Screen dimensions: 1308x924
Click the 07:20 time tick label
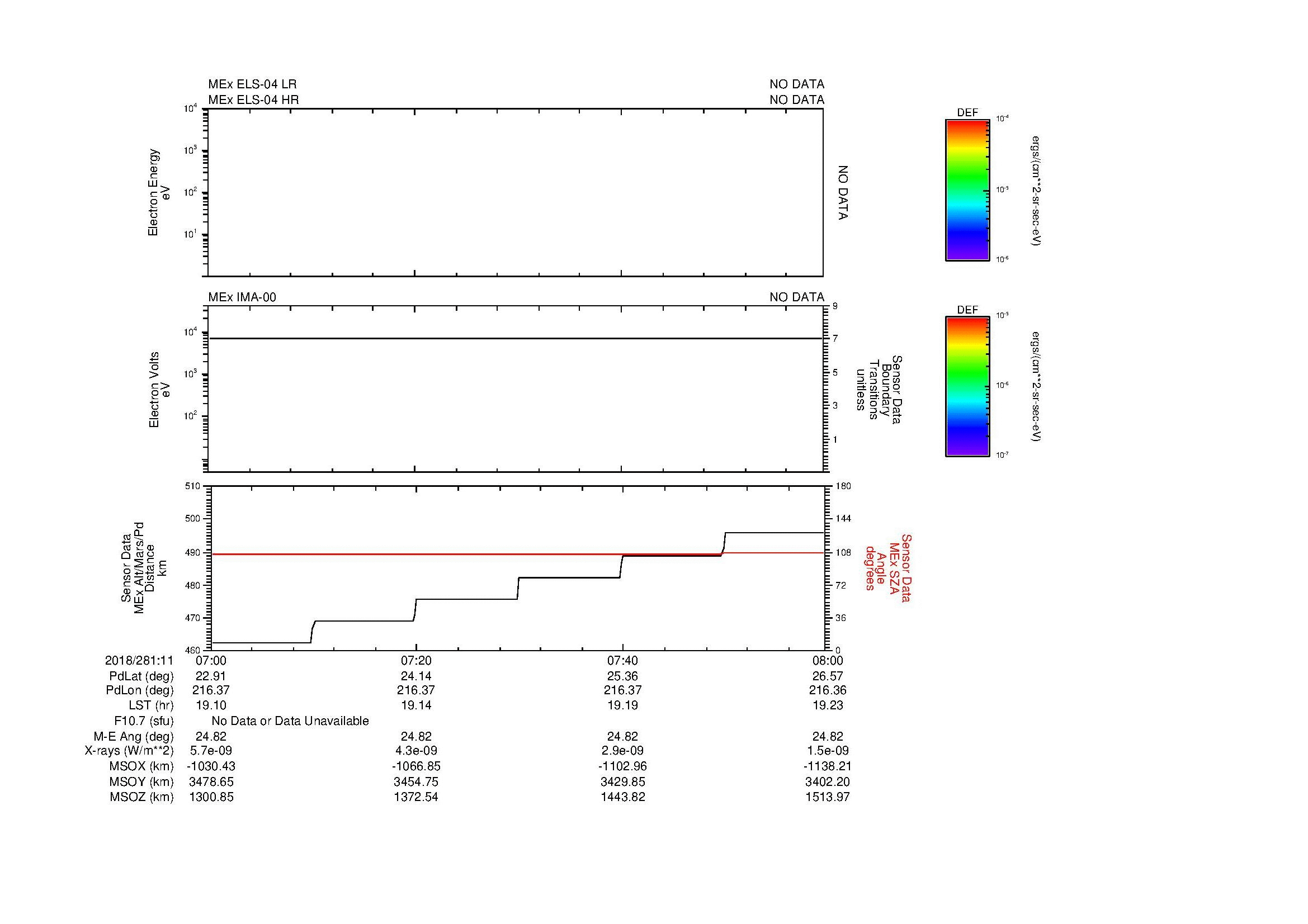click(x=417, y=660)
